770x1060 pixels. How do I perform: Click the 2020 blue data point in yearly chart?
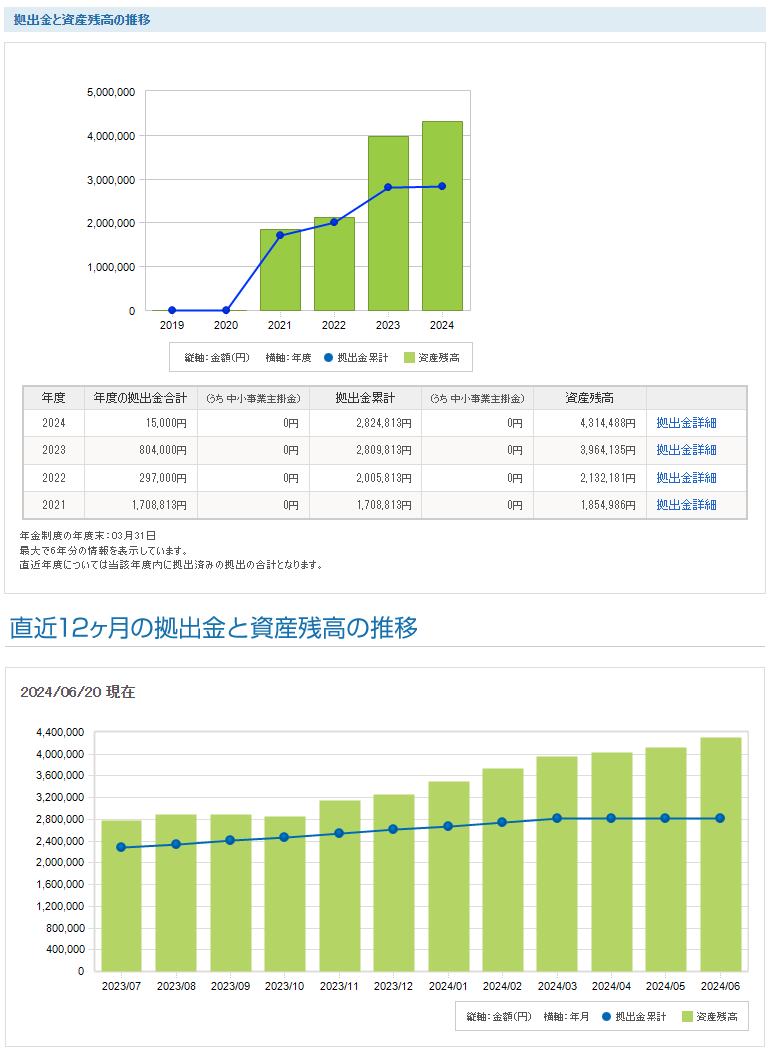coord(226,310)
